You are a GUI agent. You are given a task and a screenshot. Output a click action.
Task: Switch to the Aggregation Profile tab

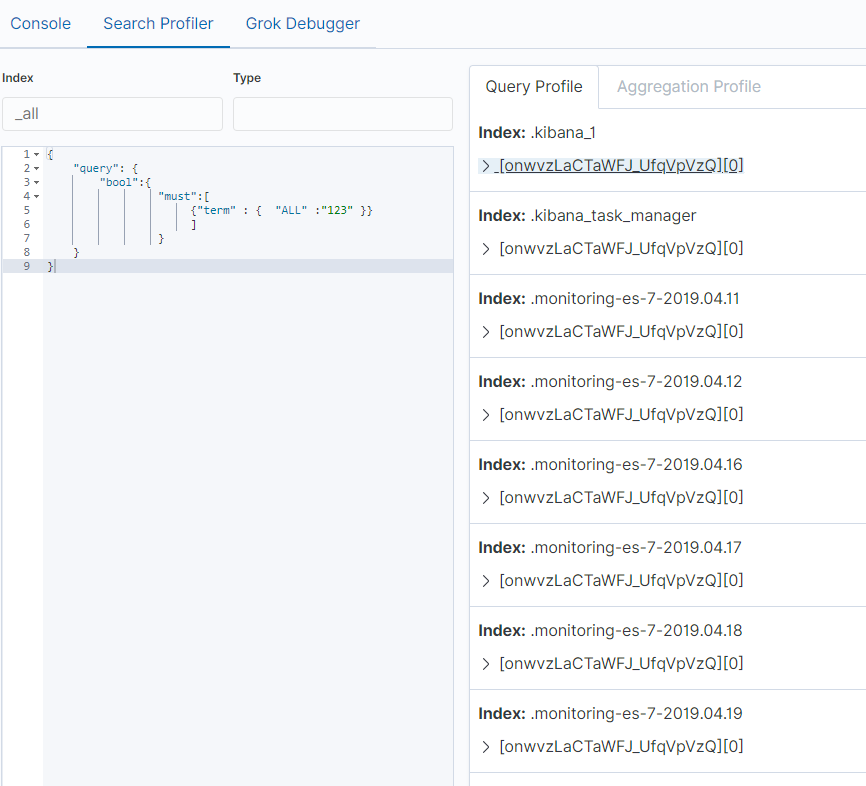[x=689, y=87]
